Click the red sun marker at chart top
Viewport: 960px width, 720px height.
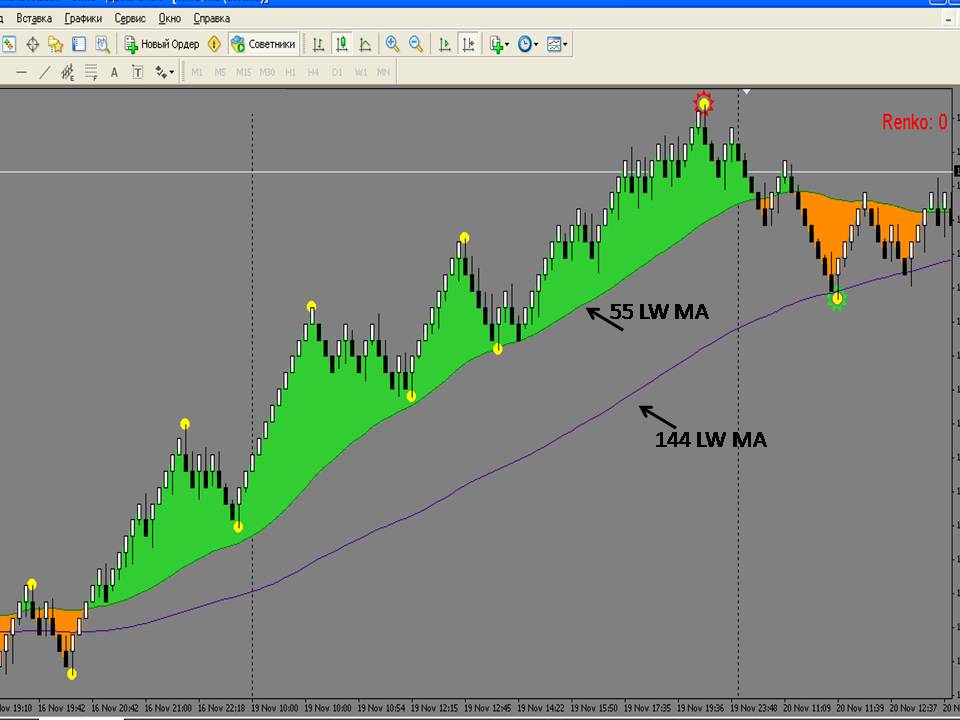[703, 102]
